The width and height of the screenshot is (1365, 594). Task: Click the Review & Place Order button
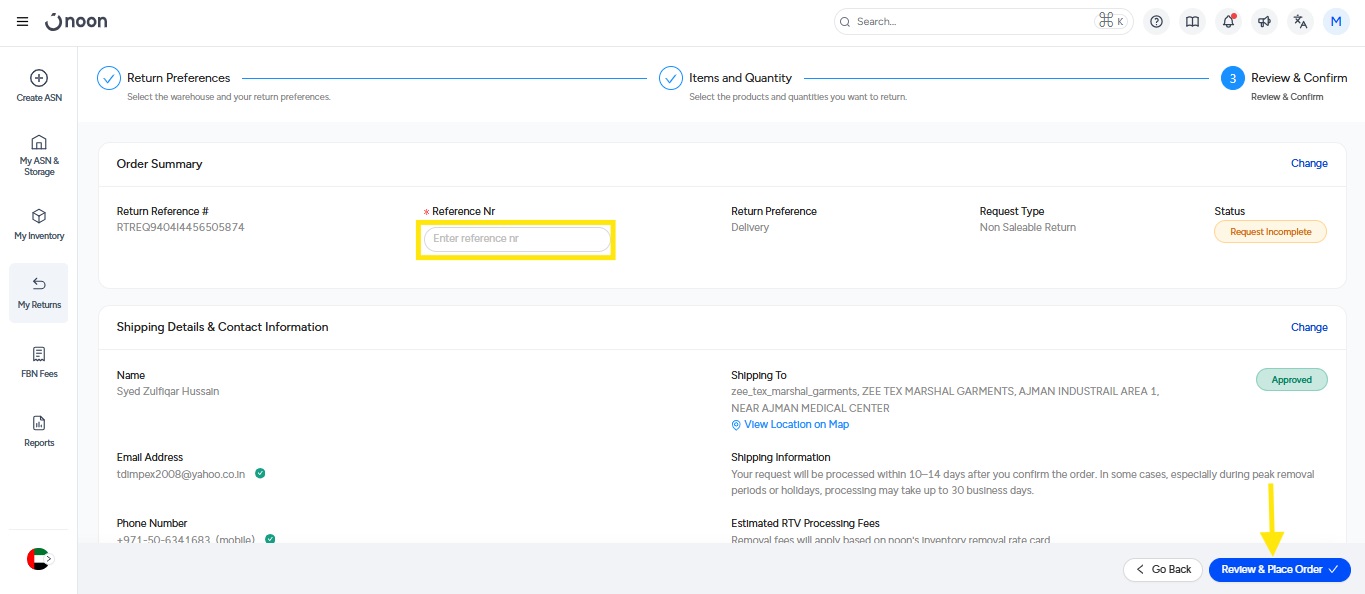click(x=1279, y=569)
